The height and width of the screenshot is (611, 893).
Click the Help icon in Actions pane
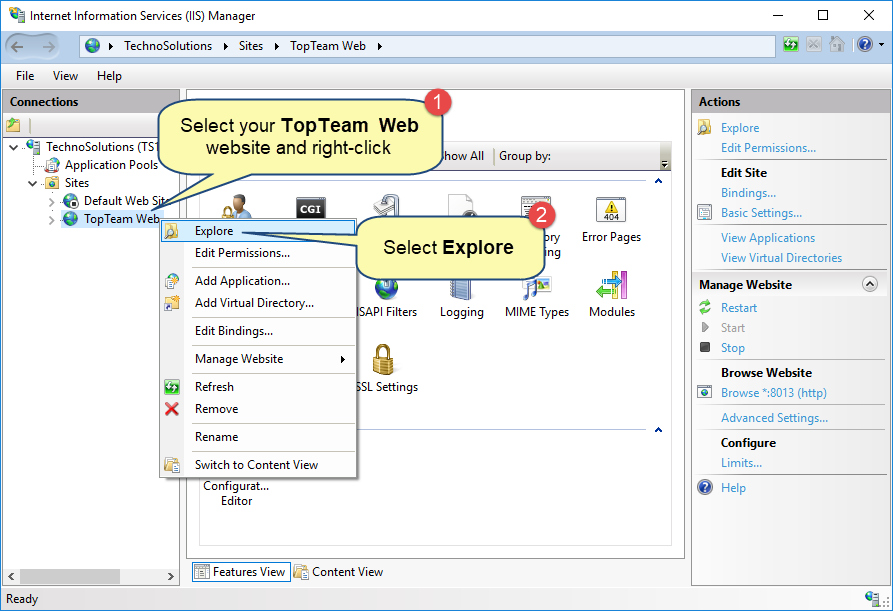tap(705, 487)
